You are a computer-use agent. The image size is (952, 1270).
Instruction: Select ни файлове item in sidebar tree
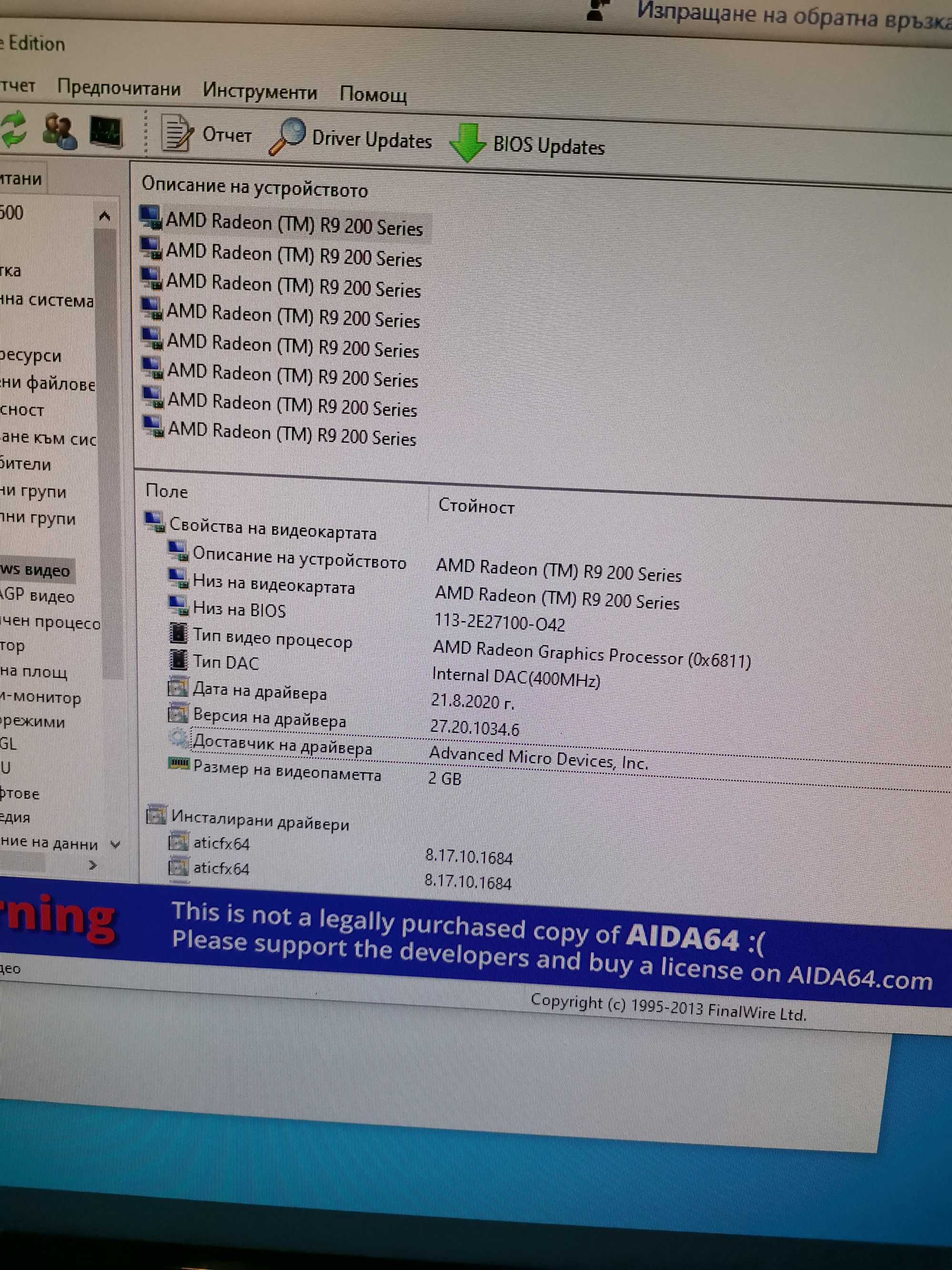point(48,383)
